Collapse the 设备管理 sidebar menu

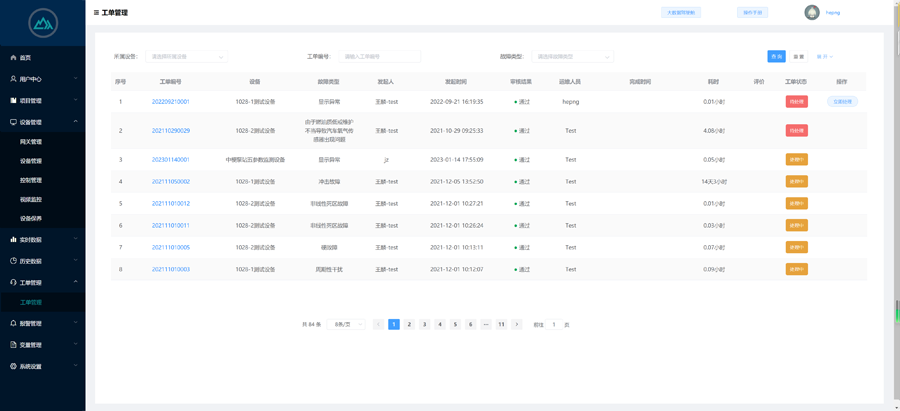76,122
